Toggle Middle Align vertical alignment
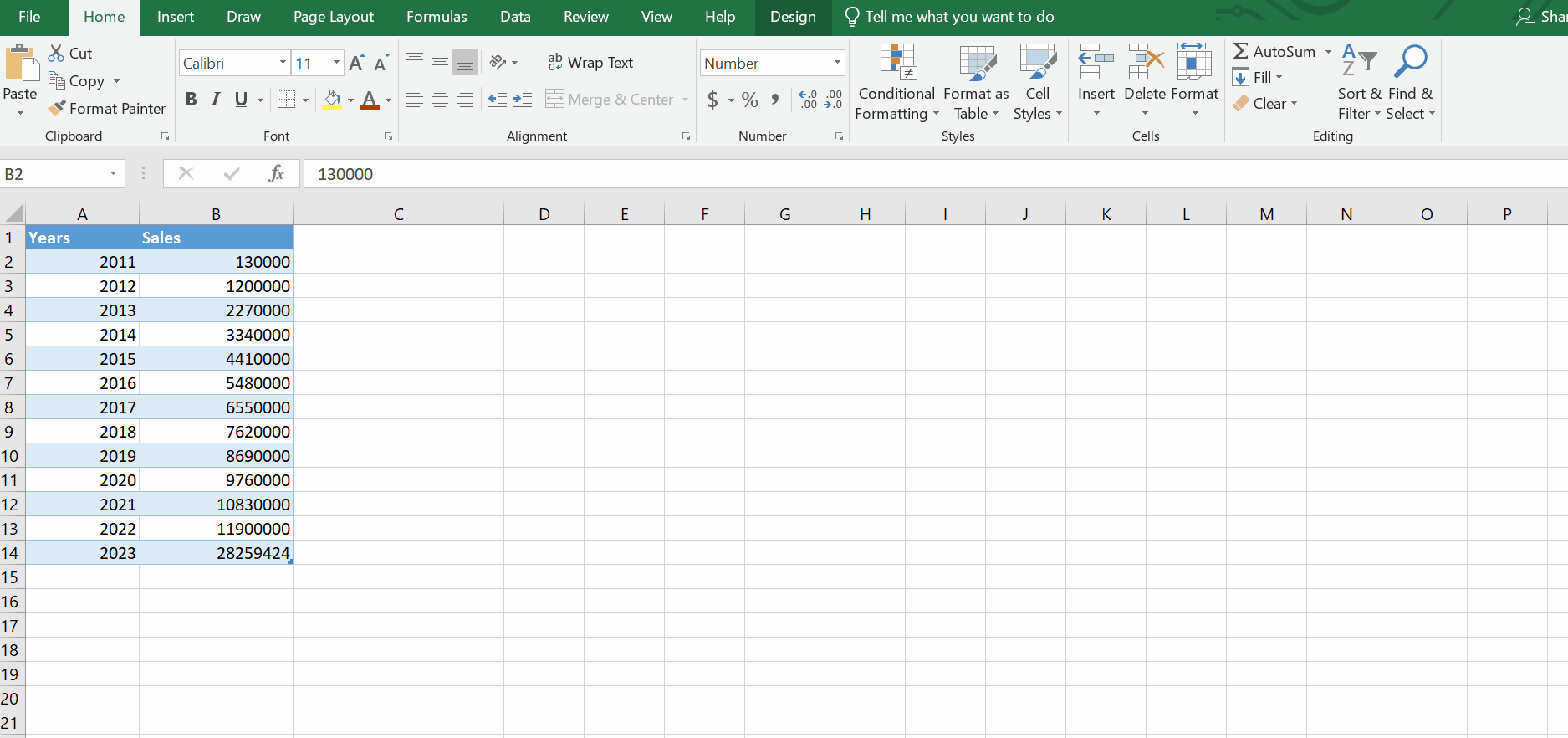The image size is (1568, 738). point(440,62)
